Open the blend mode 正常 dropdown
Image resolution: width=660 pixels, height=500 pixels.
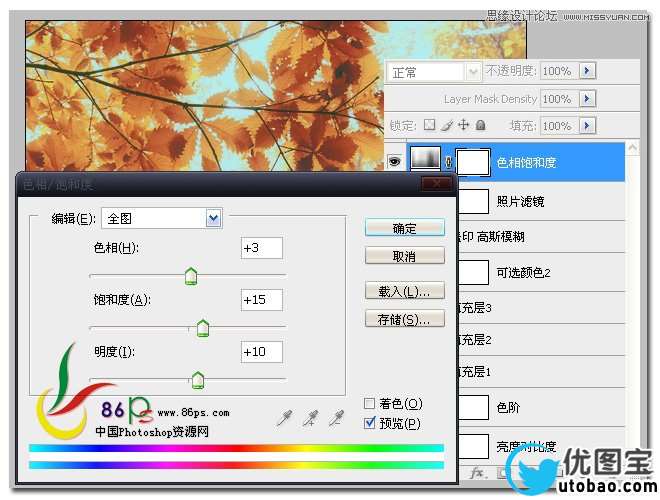coord(473,72)
